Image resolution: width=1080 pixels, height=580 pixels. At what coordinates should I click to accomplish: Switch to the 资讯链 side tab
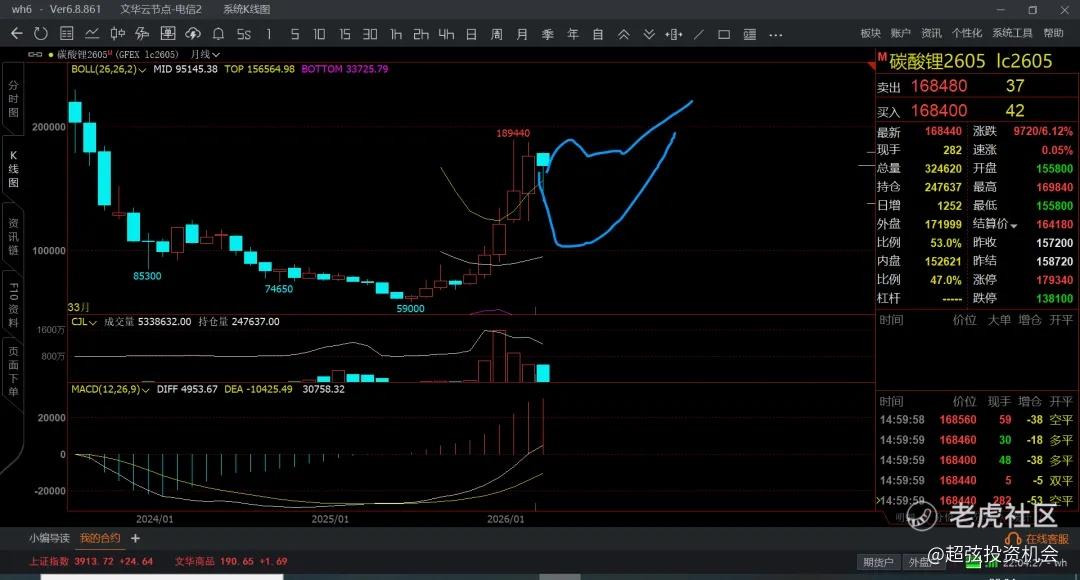pyautogui.click(x=13, y=237)
